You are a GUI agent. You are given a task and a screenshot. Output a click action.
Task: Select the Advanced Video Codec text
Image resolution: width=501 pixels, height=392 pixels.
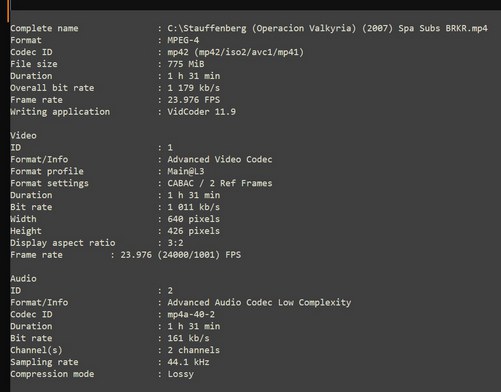click(220, 159)
